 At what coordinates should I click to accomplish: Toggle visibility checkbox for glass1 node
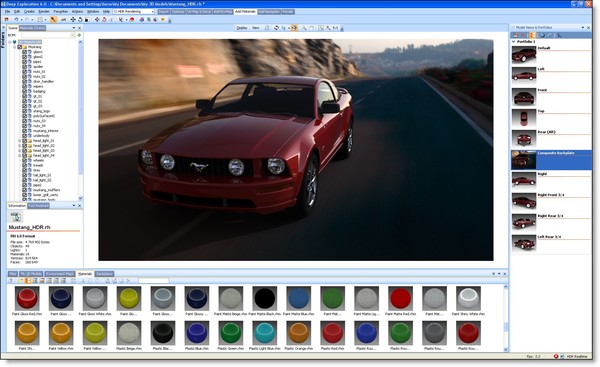24,52
